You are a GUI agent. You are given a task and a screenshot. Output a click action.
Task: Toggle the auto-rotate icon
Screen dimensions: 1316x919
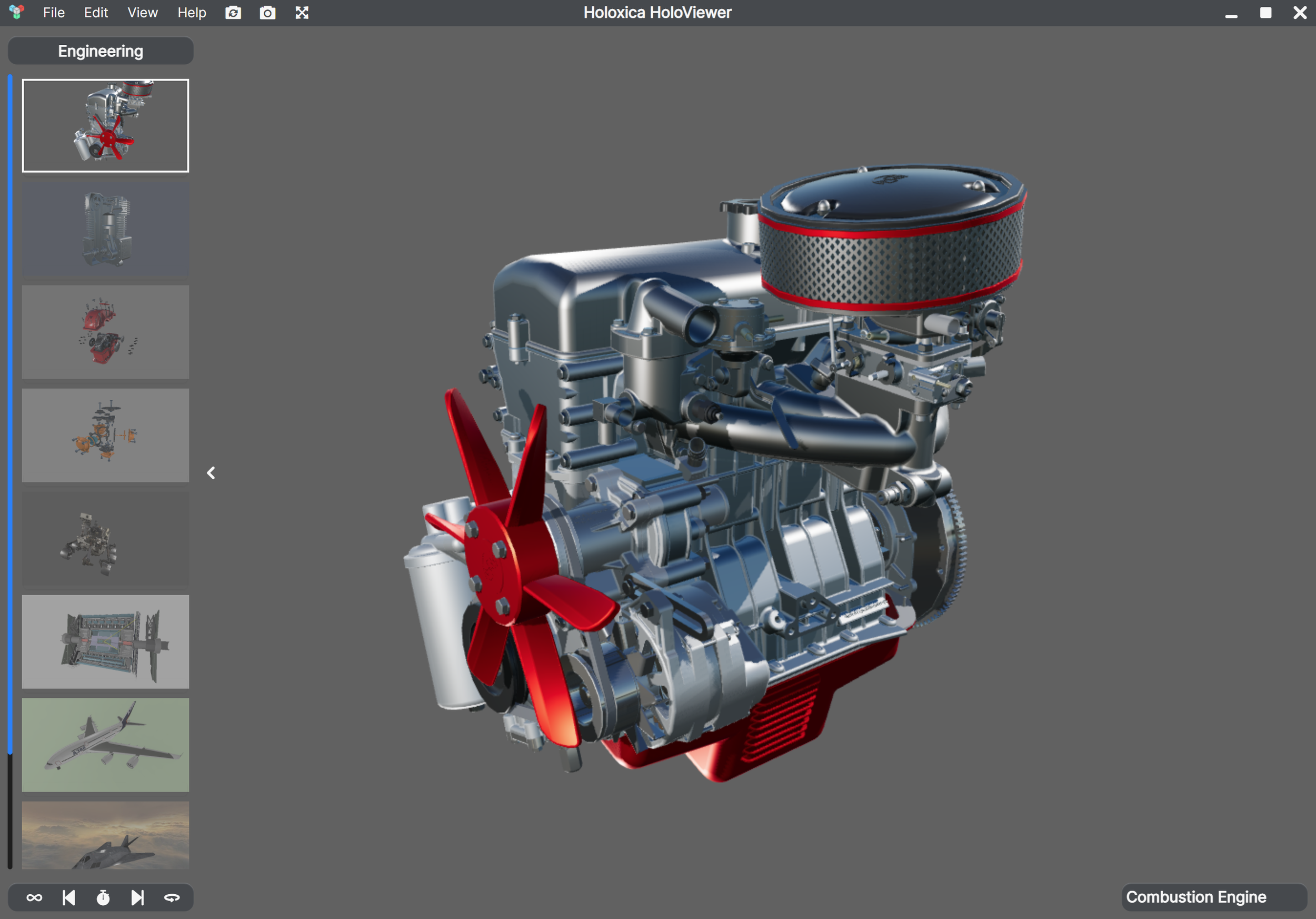[172, 898]
